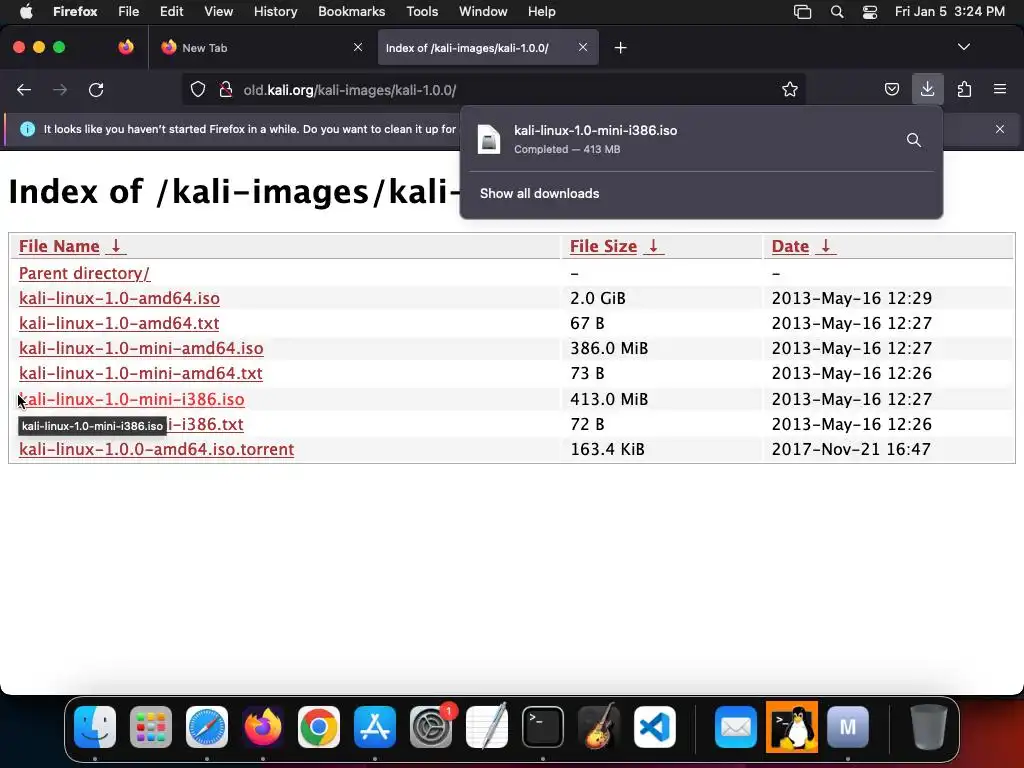Screen dimensions: 1024x768
Task: Open kali-linux-1.0-amd64.txt
Action: 119,323
